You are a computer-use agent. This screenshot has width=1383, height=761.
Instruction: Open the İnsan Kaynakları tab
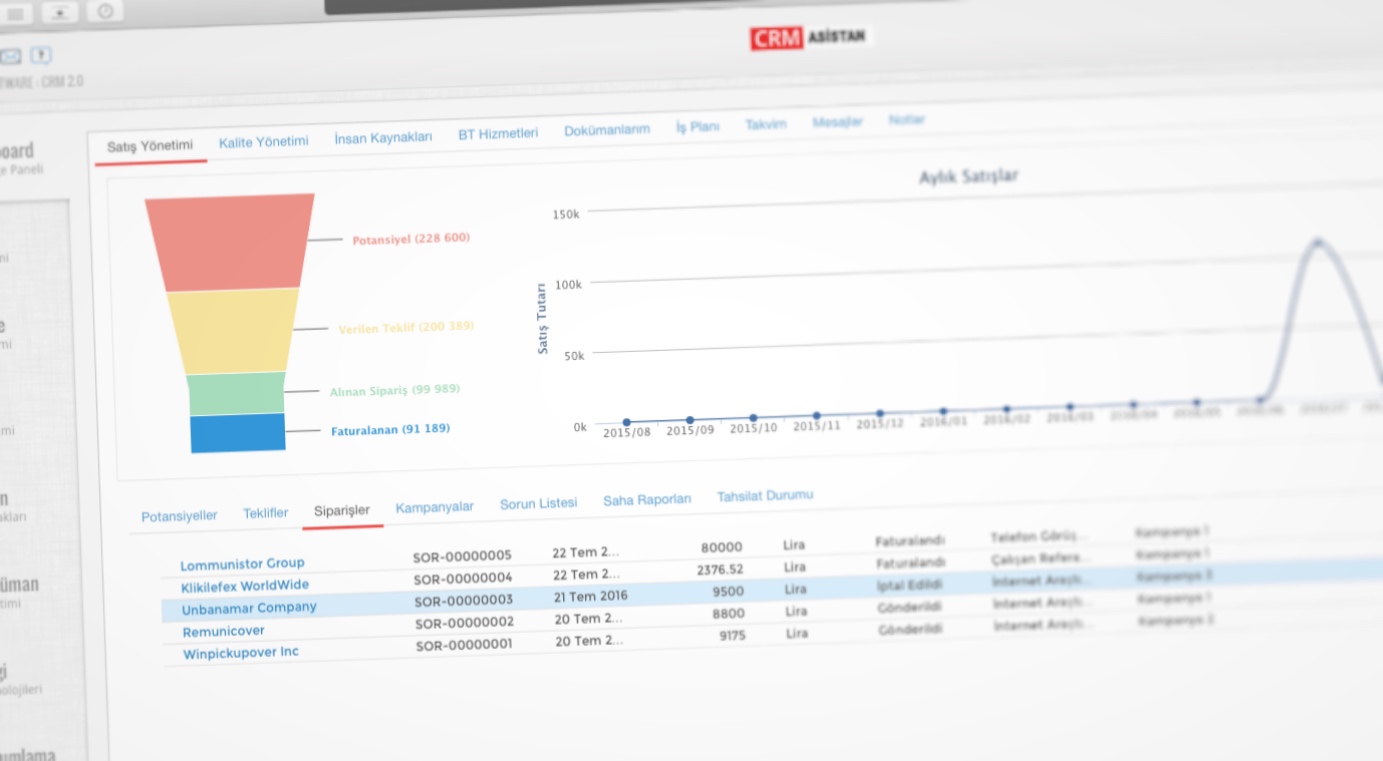(383, 137)
